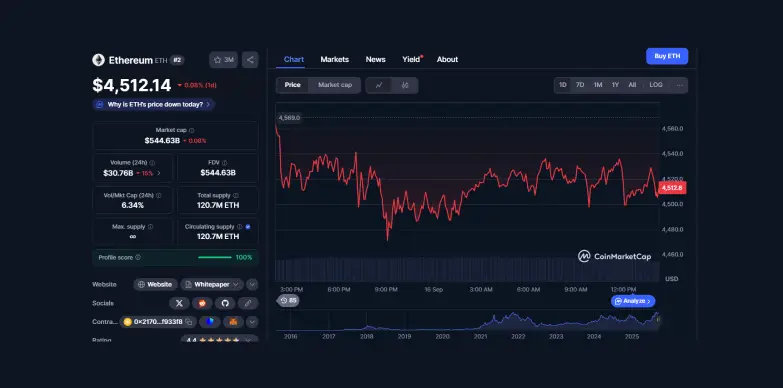Click the MetaMask fox icon
Image resolution: width=783 pixels, height=388 pixels.
(x=234, y=322)
